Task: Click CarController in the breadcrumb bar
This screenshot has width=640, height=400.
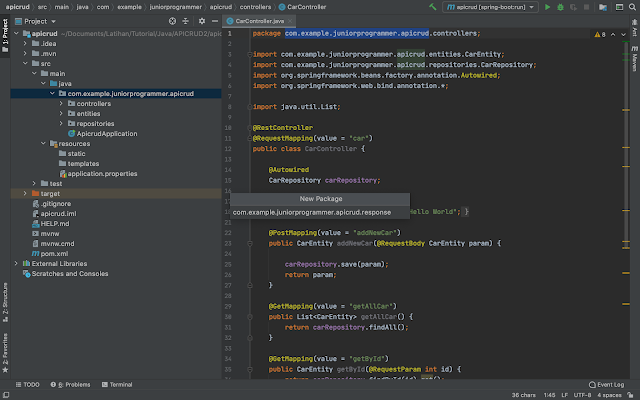Action: point(302,7)
